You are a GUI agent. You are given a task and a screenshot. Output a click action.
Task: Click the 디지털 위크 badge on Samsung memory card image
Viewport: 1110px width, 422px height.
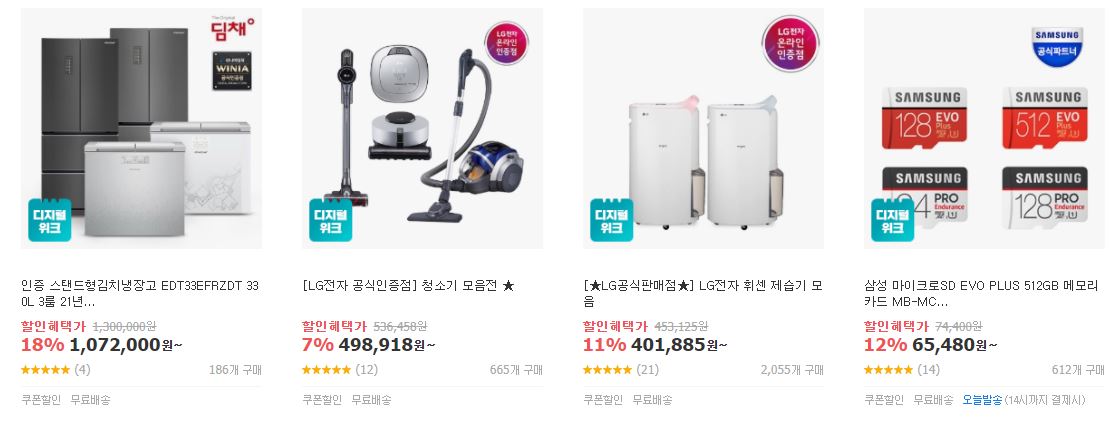click(893, 219)
